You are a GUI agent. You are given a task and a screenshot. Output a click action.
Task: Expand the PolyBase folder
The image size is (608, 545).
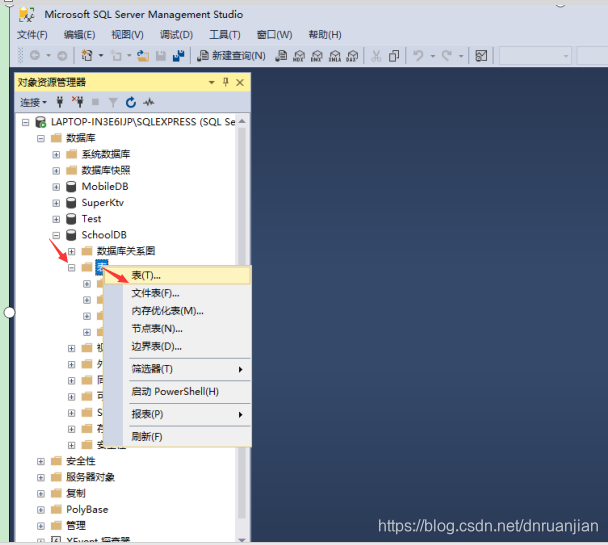pos(41,510)
